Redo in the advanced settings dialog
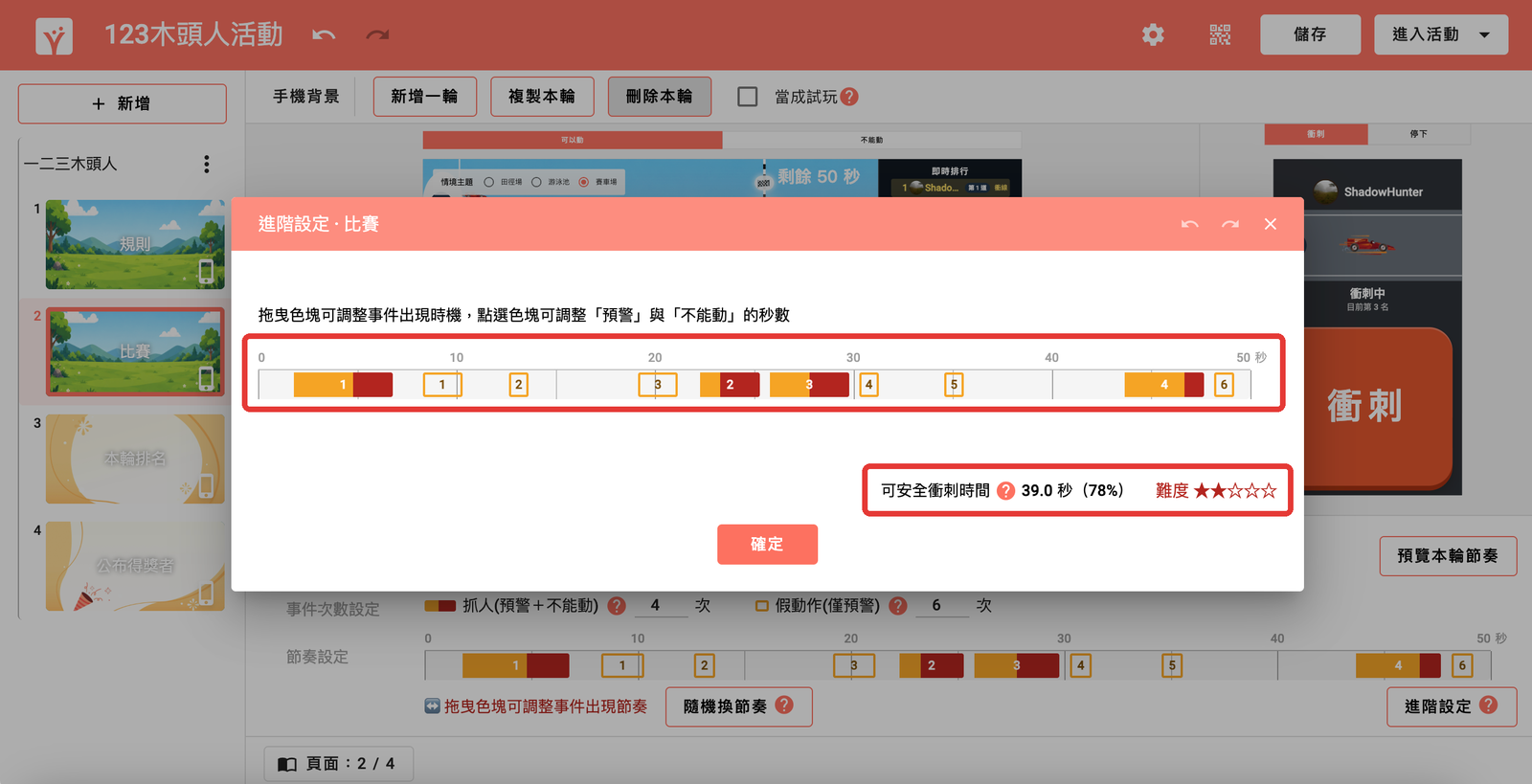The width and height of the screenshot is (1532, 784). [x=1230, y=224]
